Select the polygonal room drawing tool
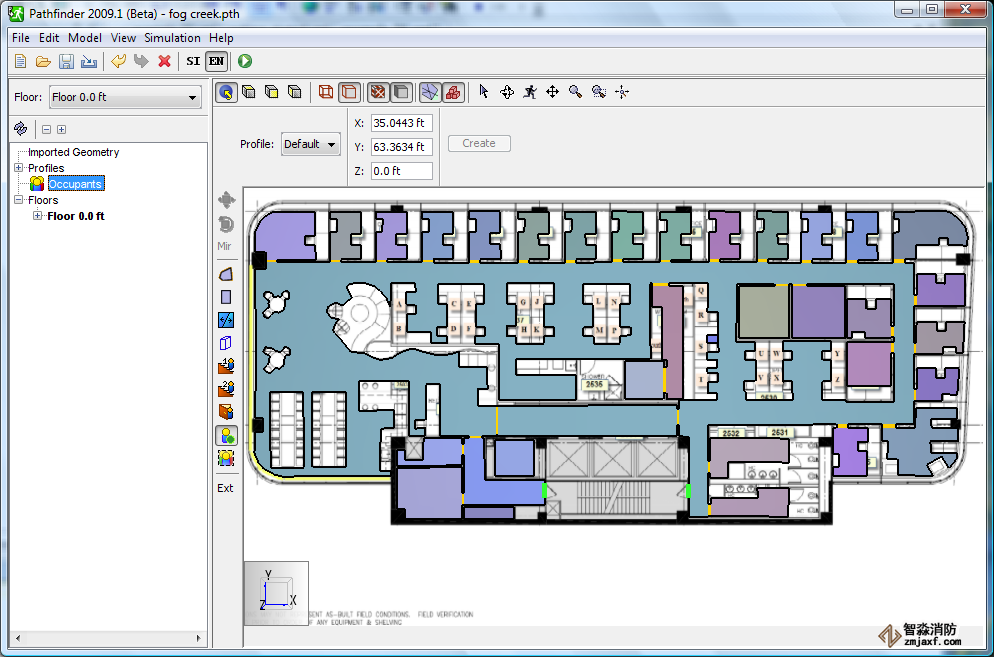 tap(226, 274)
